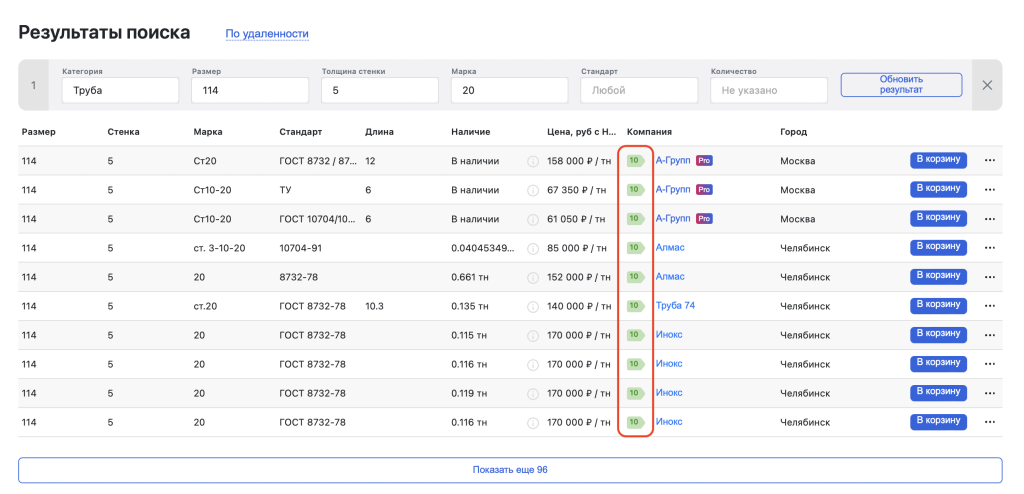Click info icon beside 158 000 ₽ price
The height and width of the screenshot is (494, 1024).
click(x=533, y=161)
